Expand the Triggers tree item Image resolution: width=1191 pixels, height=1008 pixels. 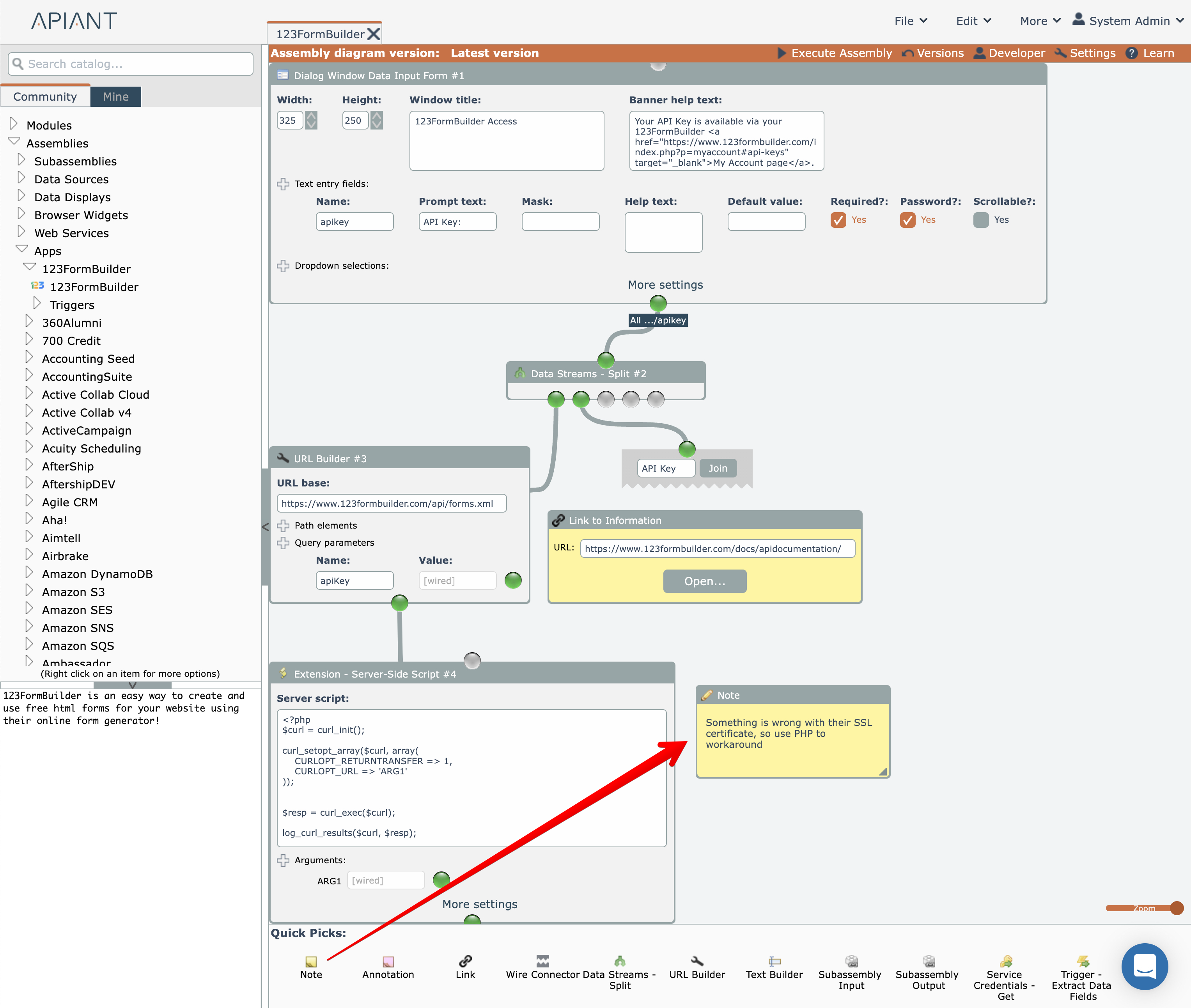[x=37, y=303]
